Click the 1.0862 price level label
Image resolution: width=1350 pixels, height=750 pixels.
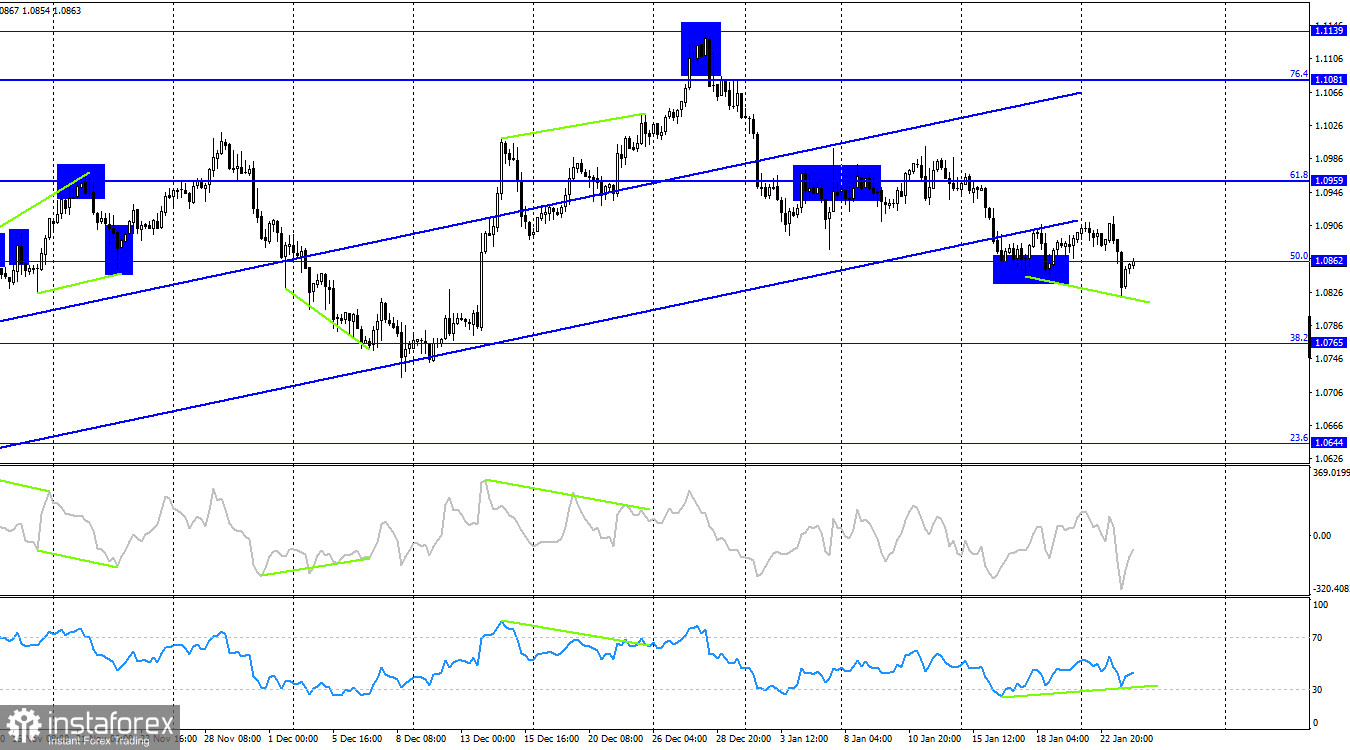1328,260
